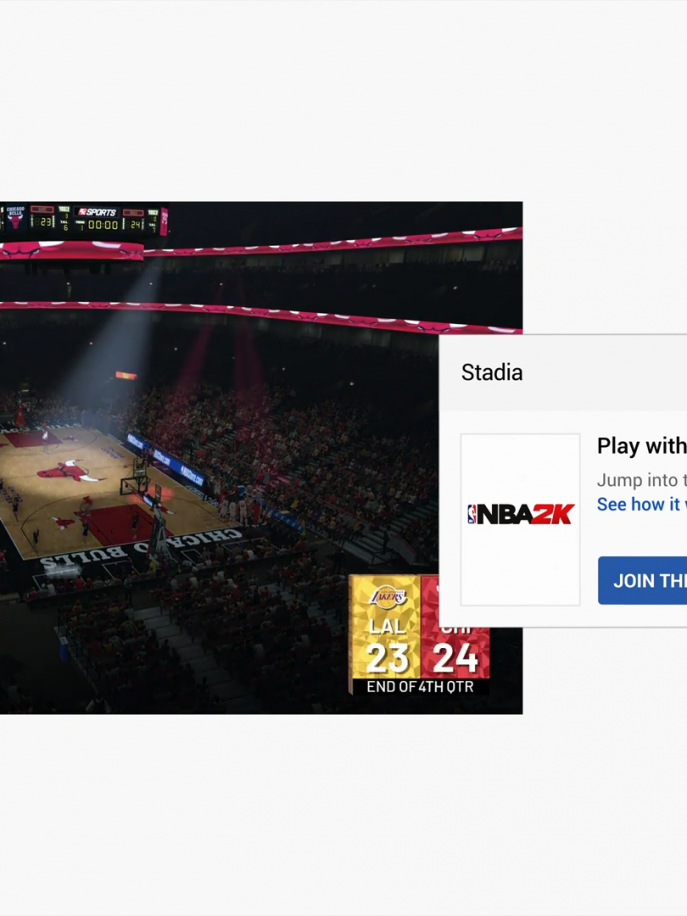The height and width of the screenshot is (916, 687).
Task: Click the LAL team abbreviation on scoreboard
Action: 387,626
